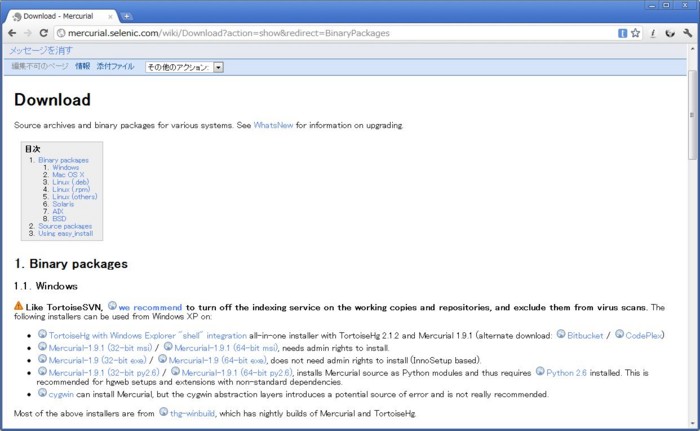Click the 編集不可のページ label
The height and width of the screenshot is (431, 700).
[40, 66]
